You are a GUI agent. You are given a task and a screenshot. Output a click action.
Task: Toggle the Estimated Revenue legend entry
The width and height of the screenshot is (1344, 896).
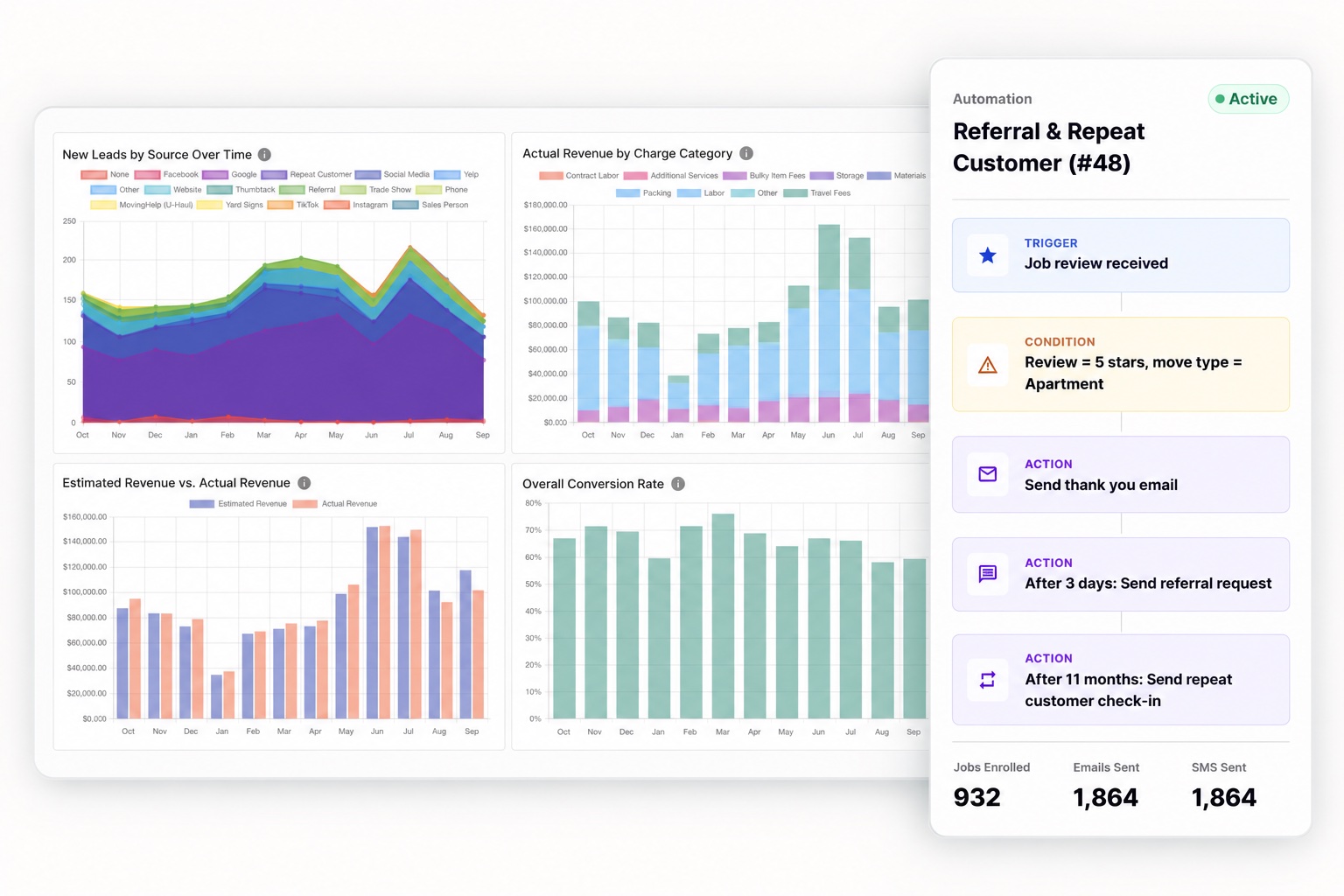(x=238, y=504)
